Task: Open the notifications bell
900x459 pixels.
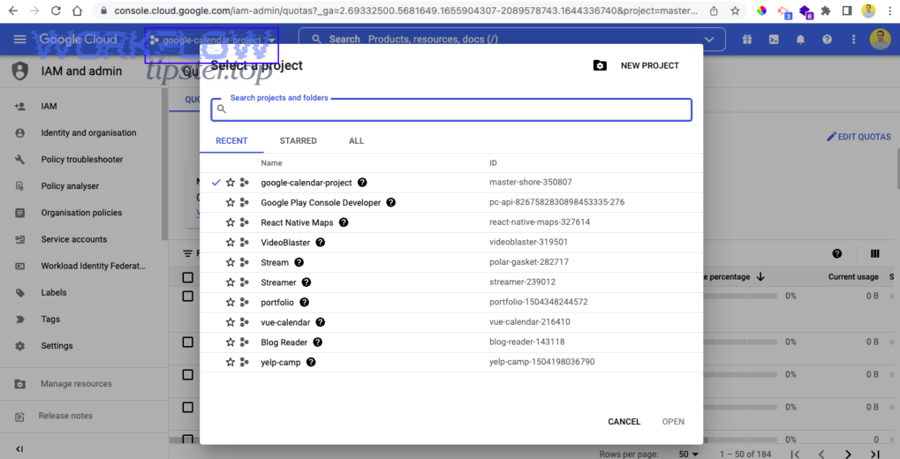Action: (800, 40)
